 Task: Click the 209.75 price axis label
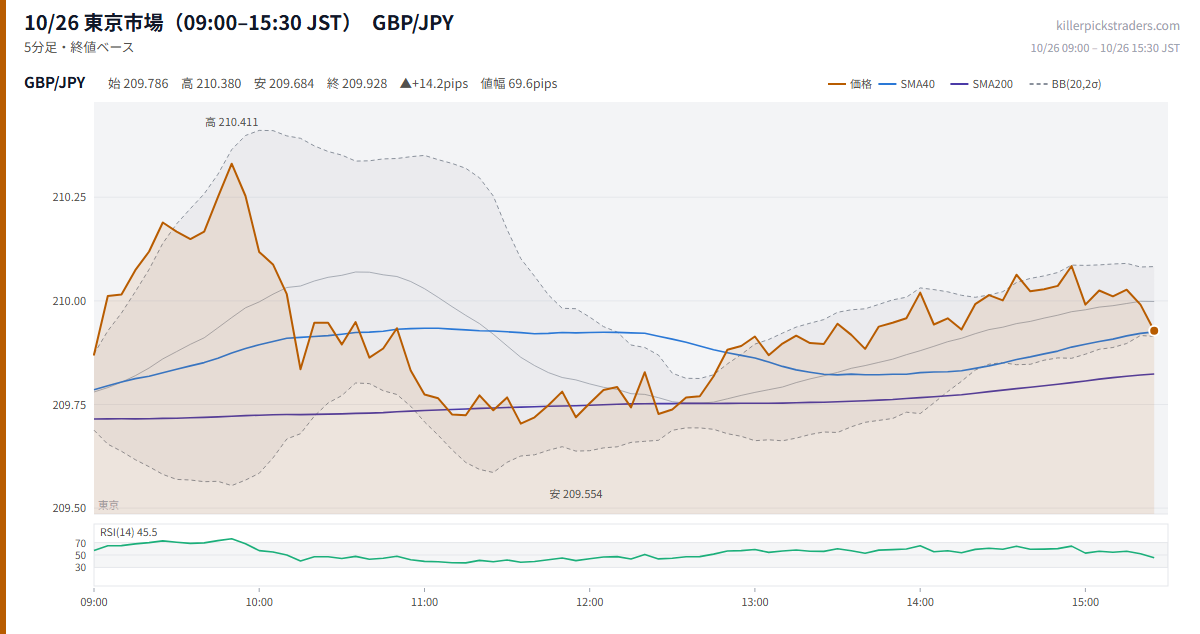(69, 405)
